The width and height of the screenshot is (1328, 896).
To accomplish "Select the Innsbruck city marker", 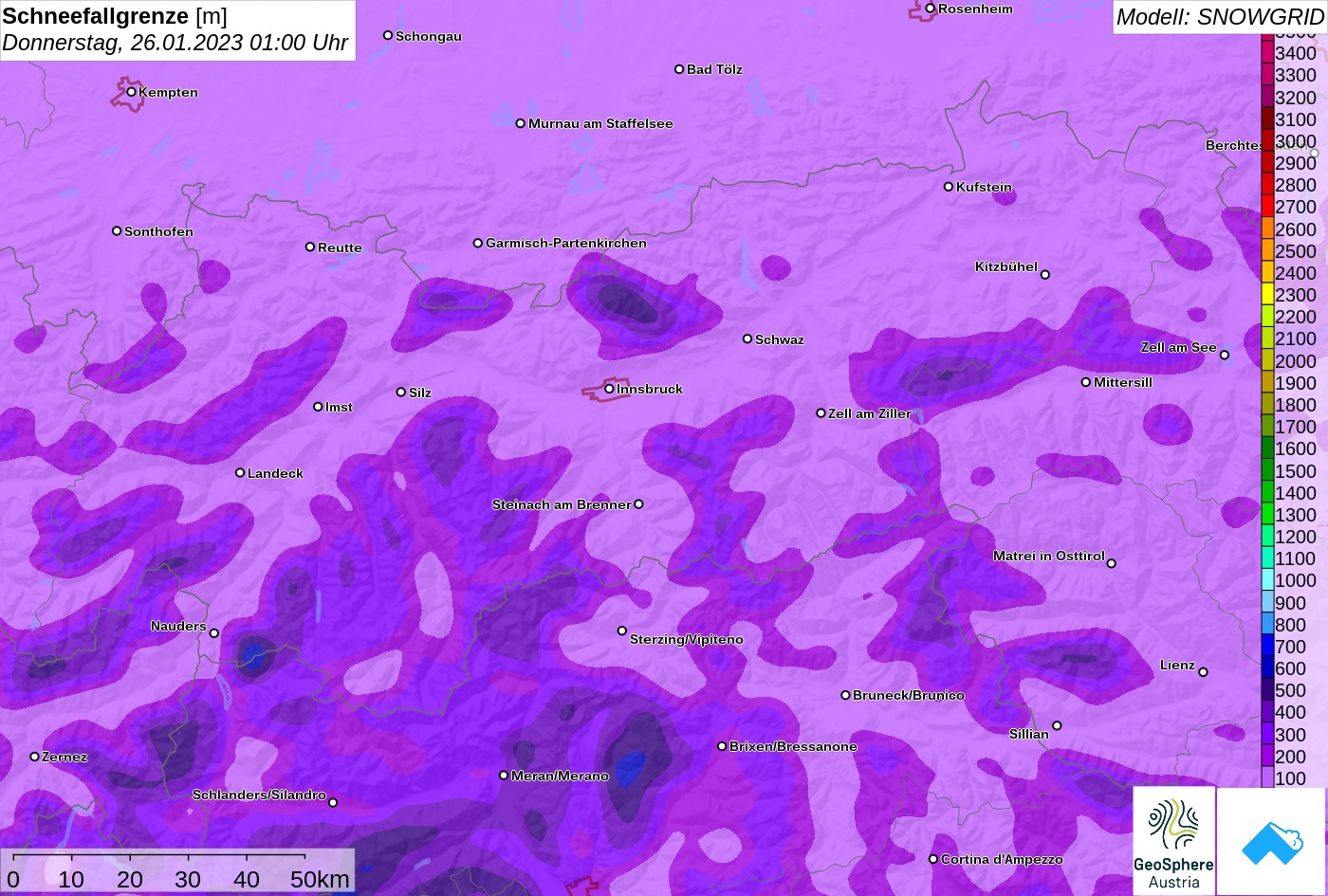I will pos(609,389).
